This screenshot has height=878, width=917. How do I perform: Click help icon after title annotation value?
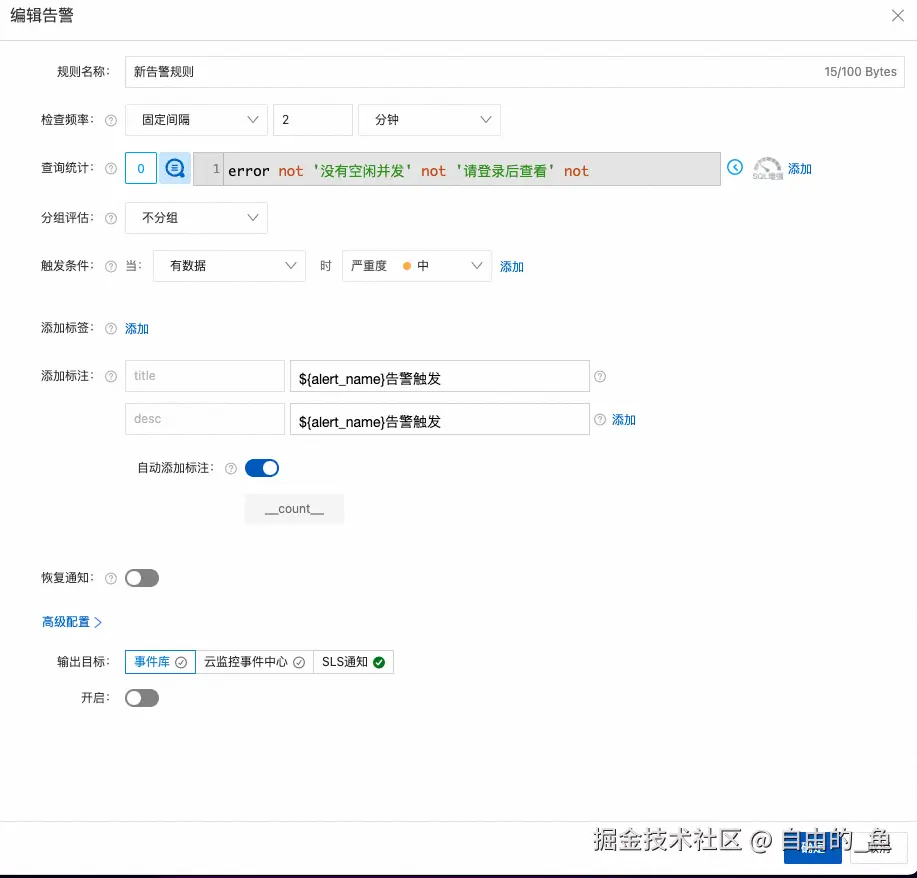click(x=600, y=377)
